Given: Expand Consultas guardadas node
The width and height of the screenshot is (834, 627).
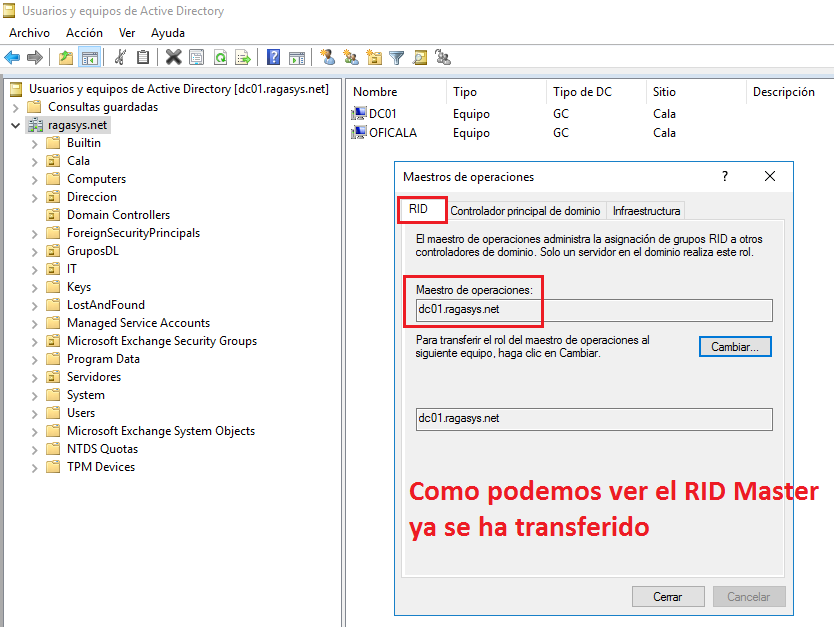Looking at the screenshot, I should coord(15,108).
